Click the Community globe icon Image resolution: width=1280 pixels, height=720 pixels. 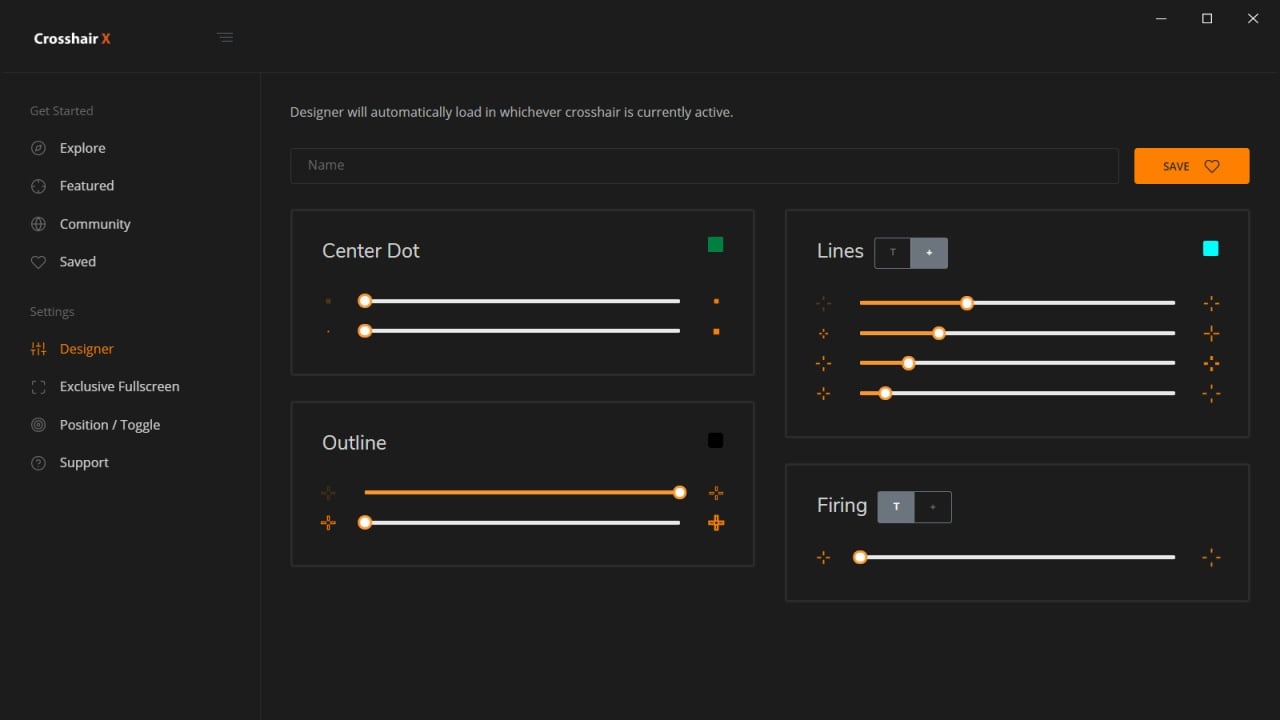(x=38, y=224)
